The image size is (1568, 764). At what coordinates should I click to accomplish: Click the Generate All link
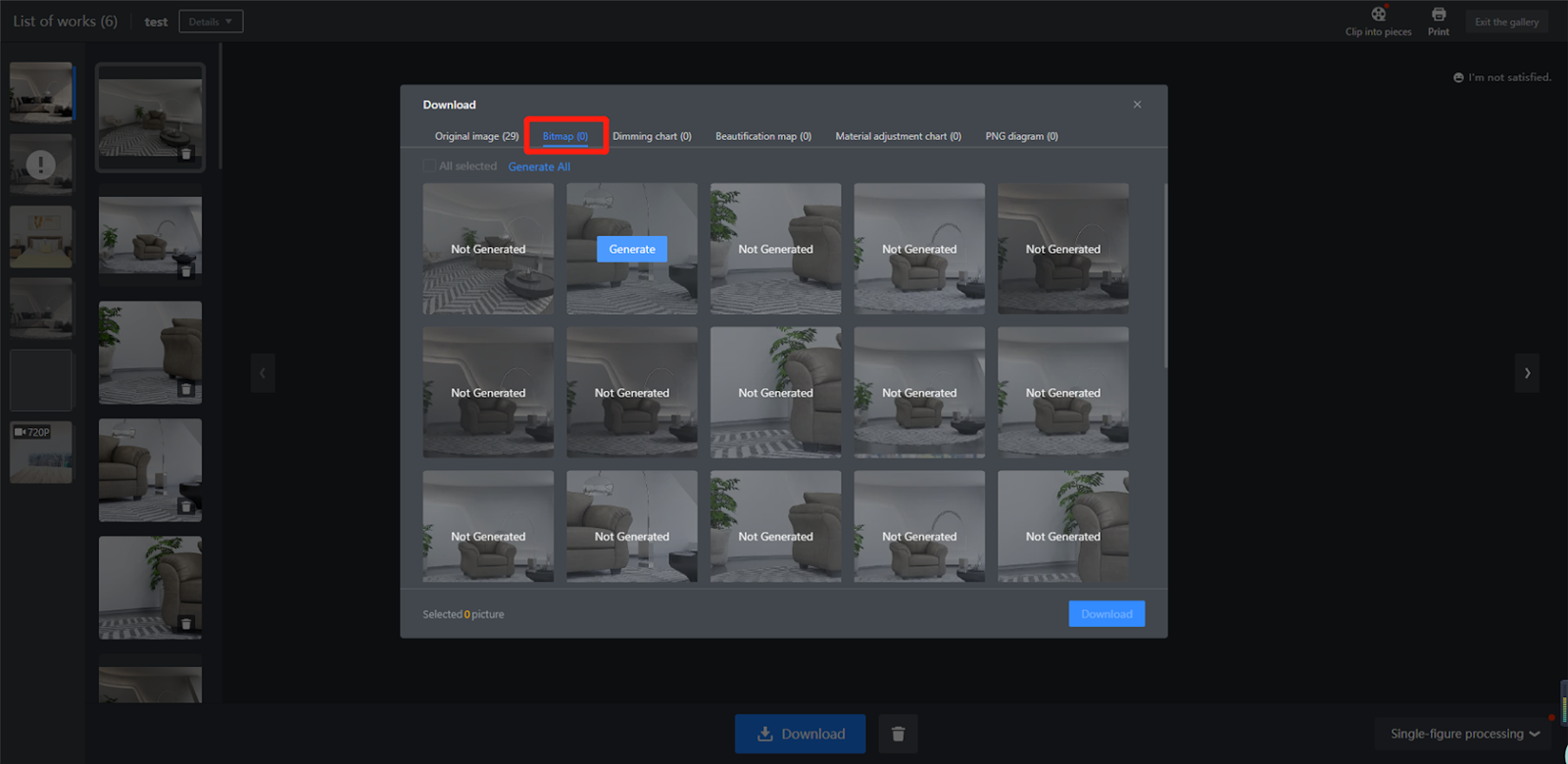click(539, 167)
